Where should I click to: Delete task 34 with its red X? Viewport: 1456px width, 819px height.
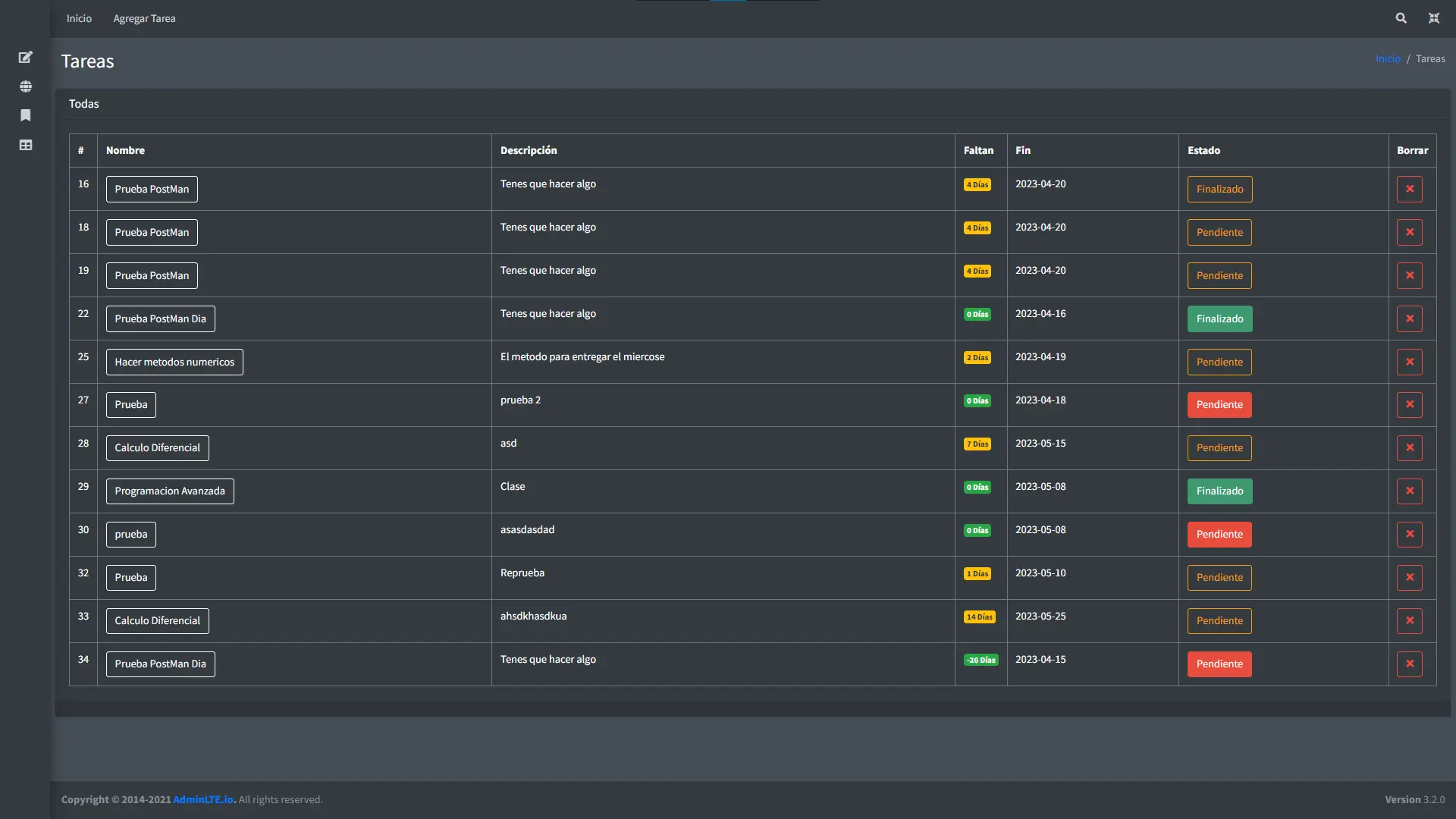(1410, 664)
